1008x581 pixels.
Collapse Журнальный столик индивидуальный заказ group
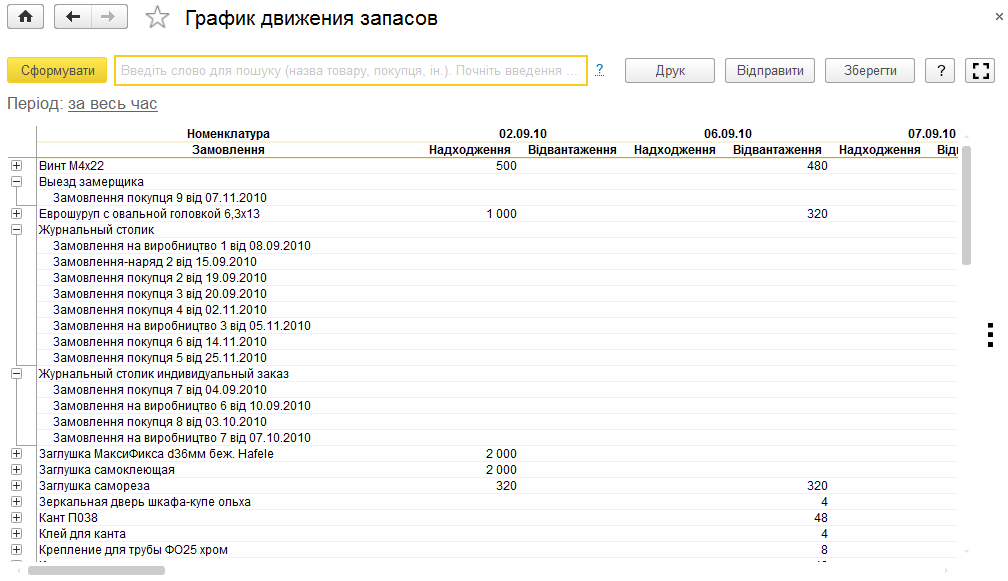click(x=17, y=373)
